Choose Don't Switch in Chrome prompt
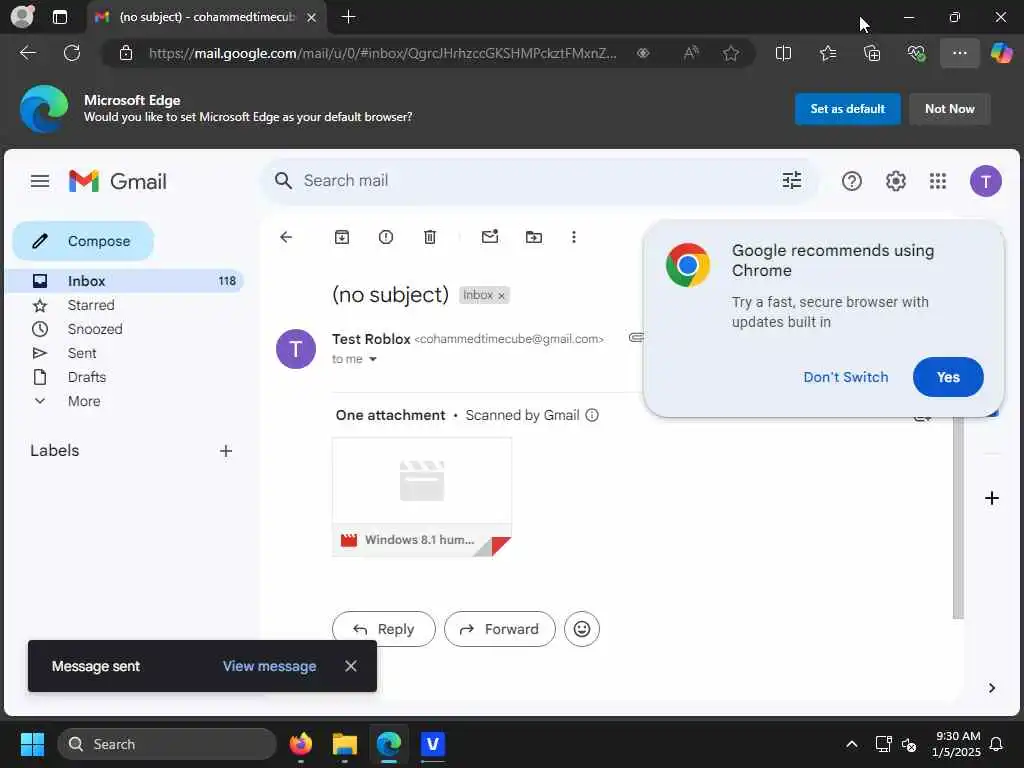 pos(845,377)
